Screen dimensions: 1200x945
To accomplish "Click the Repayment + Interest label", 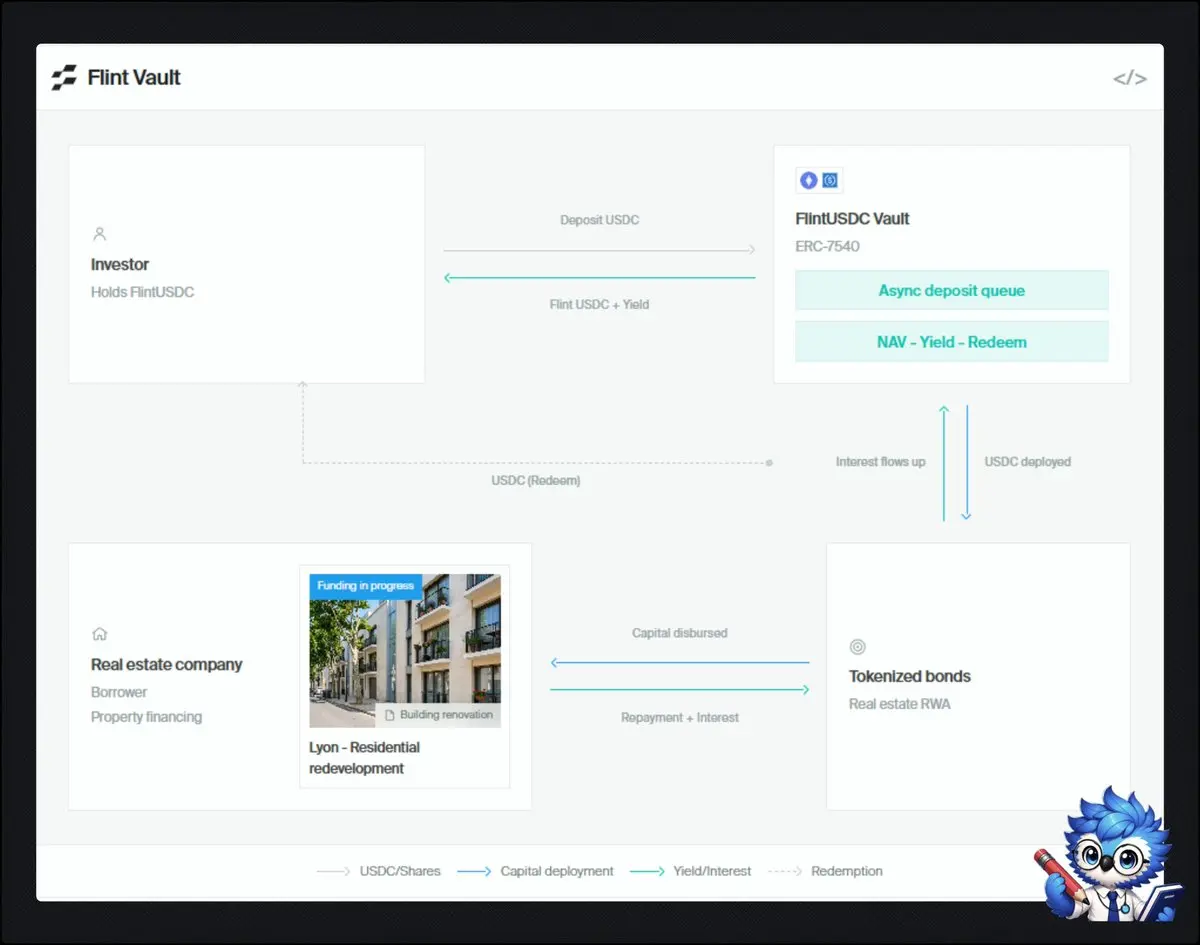I will pos(680,718).
